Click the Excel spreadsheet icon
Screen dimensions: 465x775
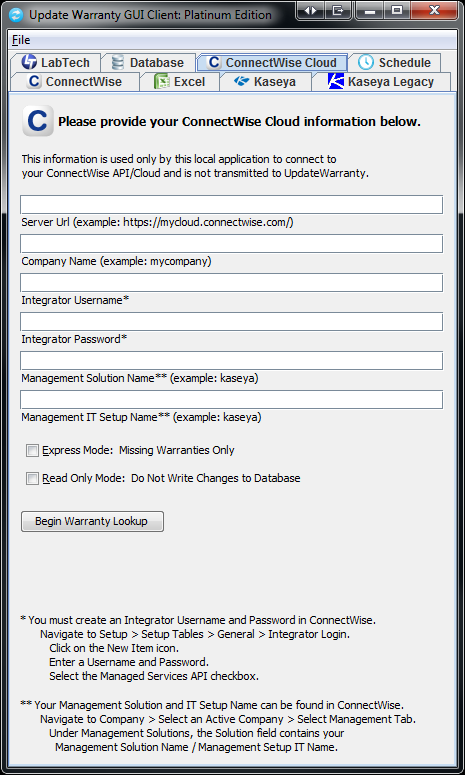[x=162, y=82]
